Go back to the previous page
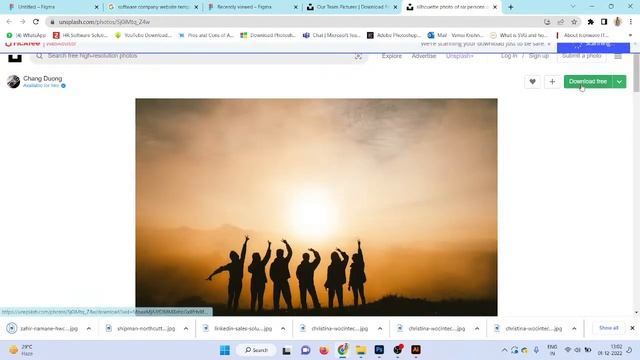Image resolution: width=640 pixels, height=360 pixels. pos(9,22)
